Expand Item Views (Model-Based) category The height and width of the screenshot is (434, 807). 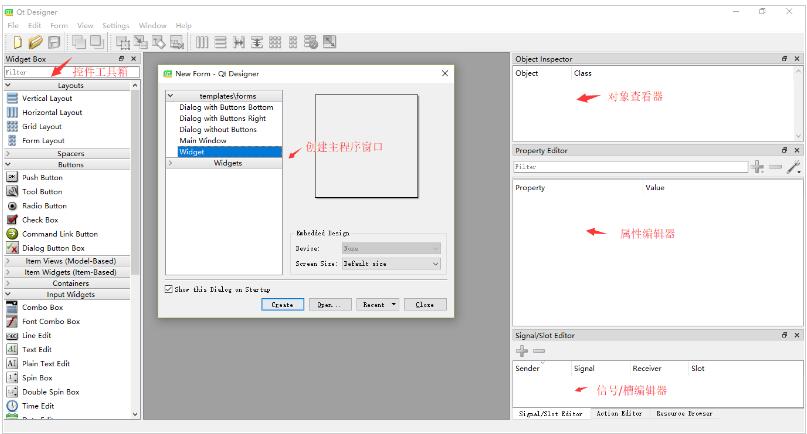[x=8, y=261]
